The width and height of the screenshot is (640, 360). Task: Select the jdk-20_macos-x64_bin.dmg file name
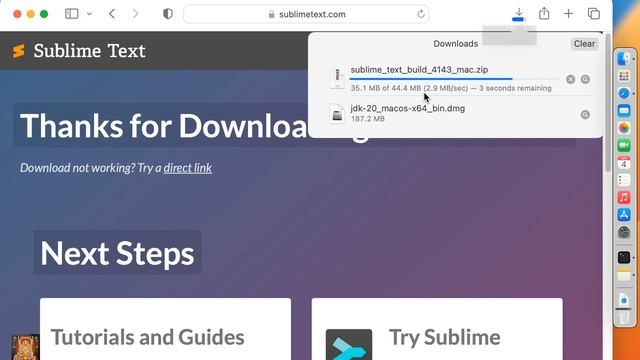click(x=408, y=109)
